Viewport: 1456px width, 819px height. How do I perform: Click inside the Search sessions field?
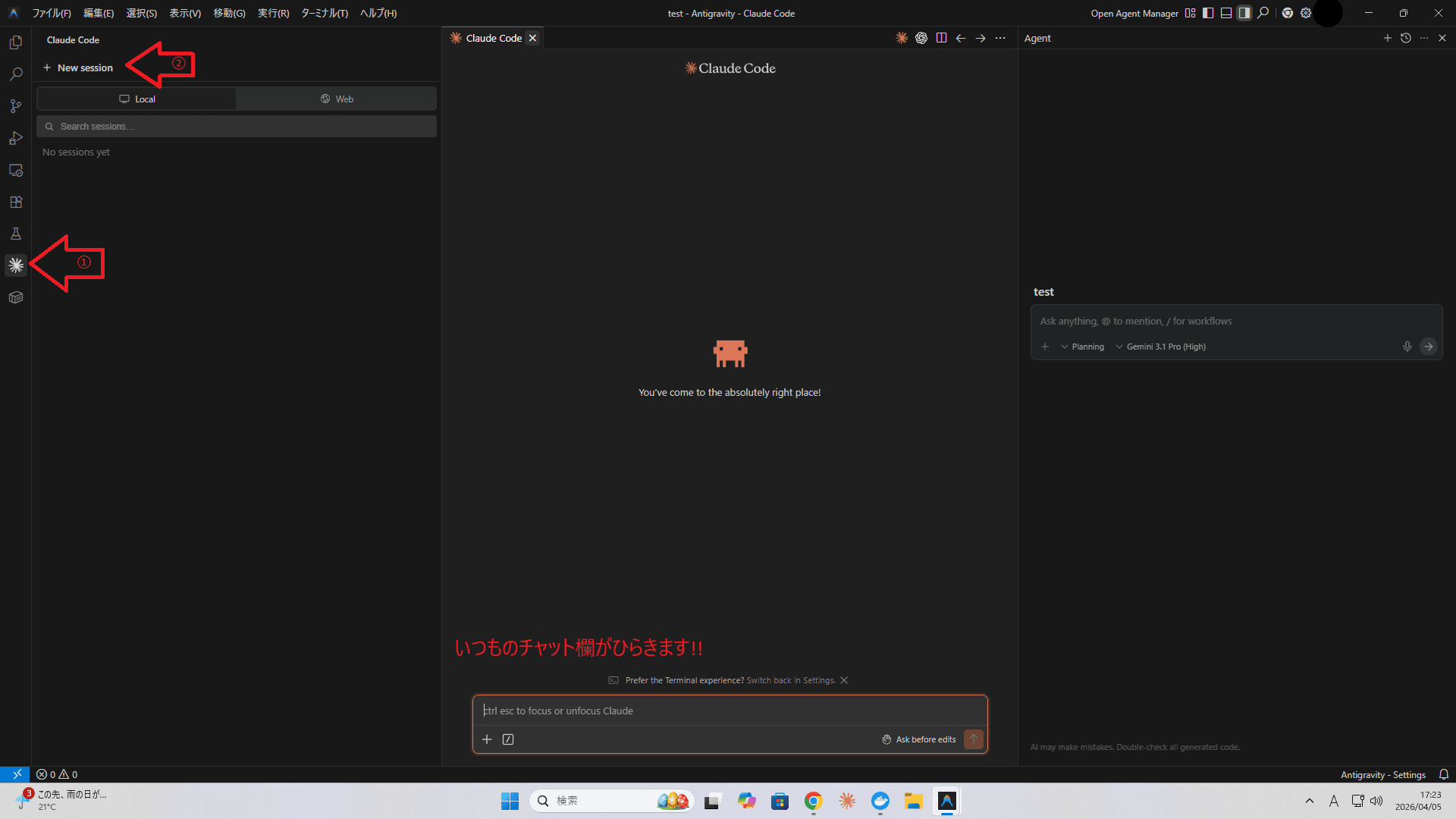coord(236,126)
